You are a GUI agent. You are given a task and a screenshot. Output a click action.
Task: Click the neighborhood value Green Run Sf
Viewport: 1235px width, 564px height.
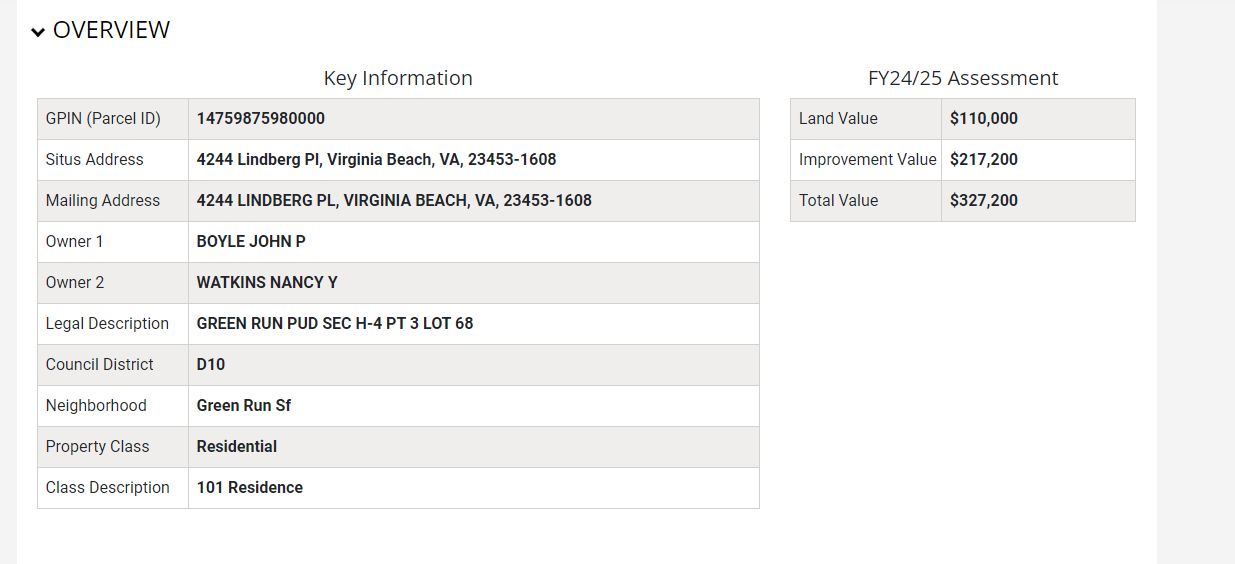[x=244, y=406]
